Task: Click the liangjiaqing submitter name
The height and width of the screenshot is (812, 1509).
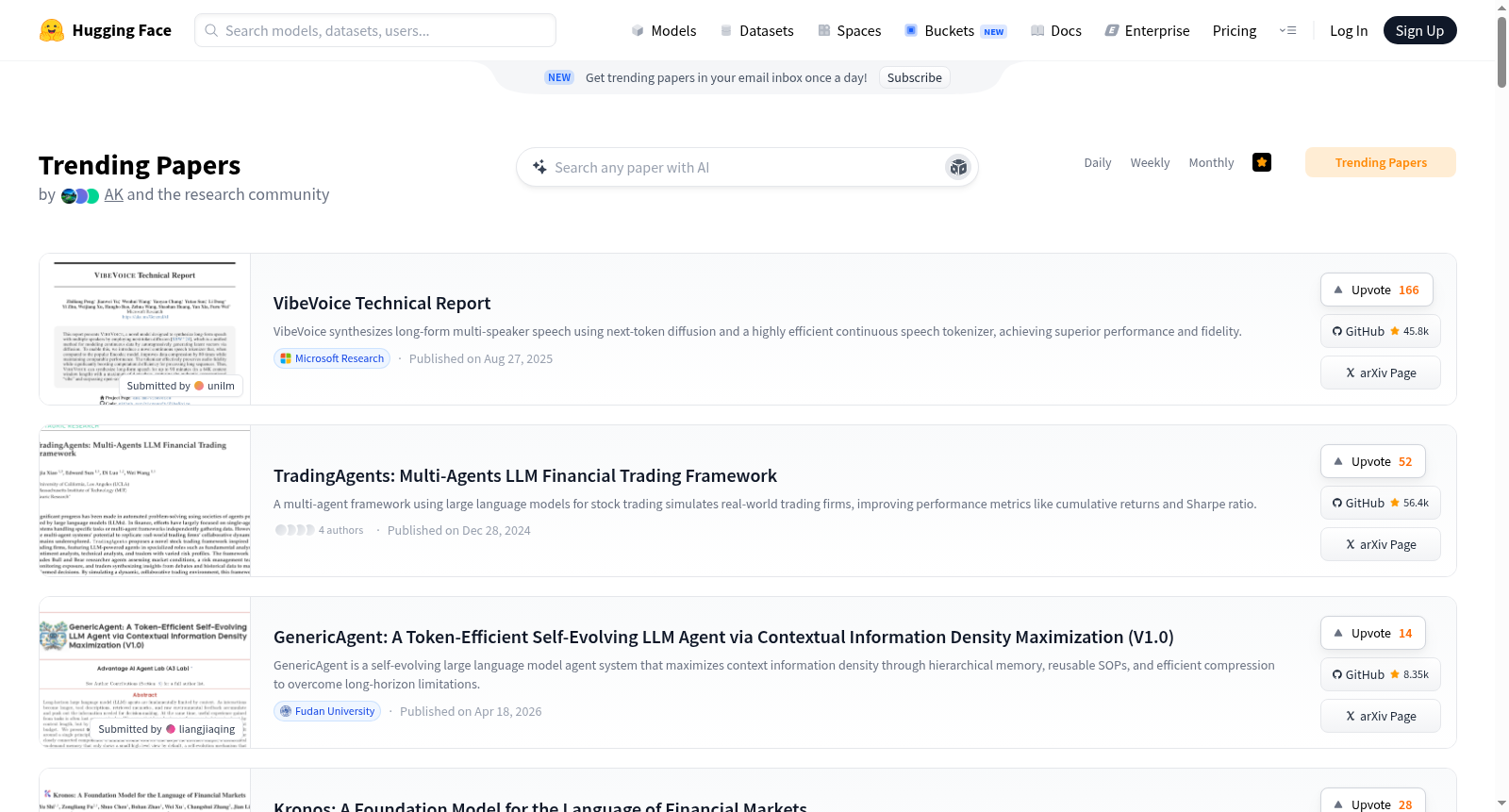Action: point(207,729)
